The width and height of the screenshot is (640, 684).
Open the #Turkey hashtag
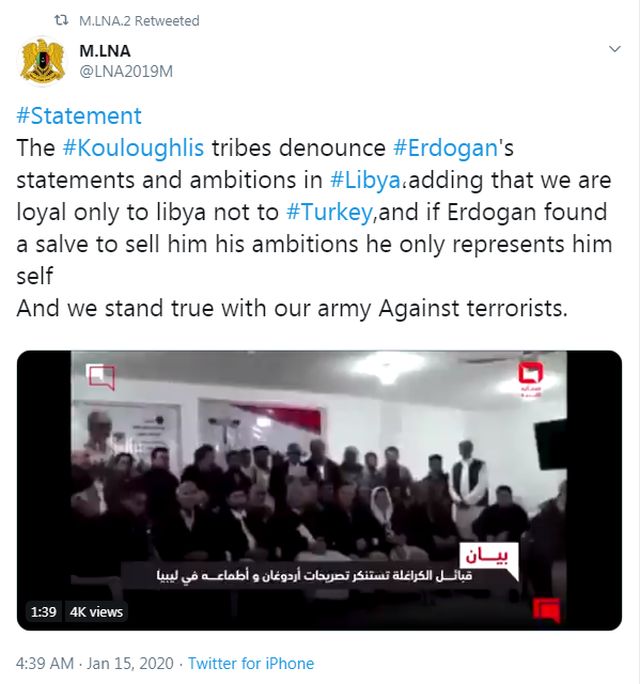tap(329, 212)
